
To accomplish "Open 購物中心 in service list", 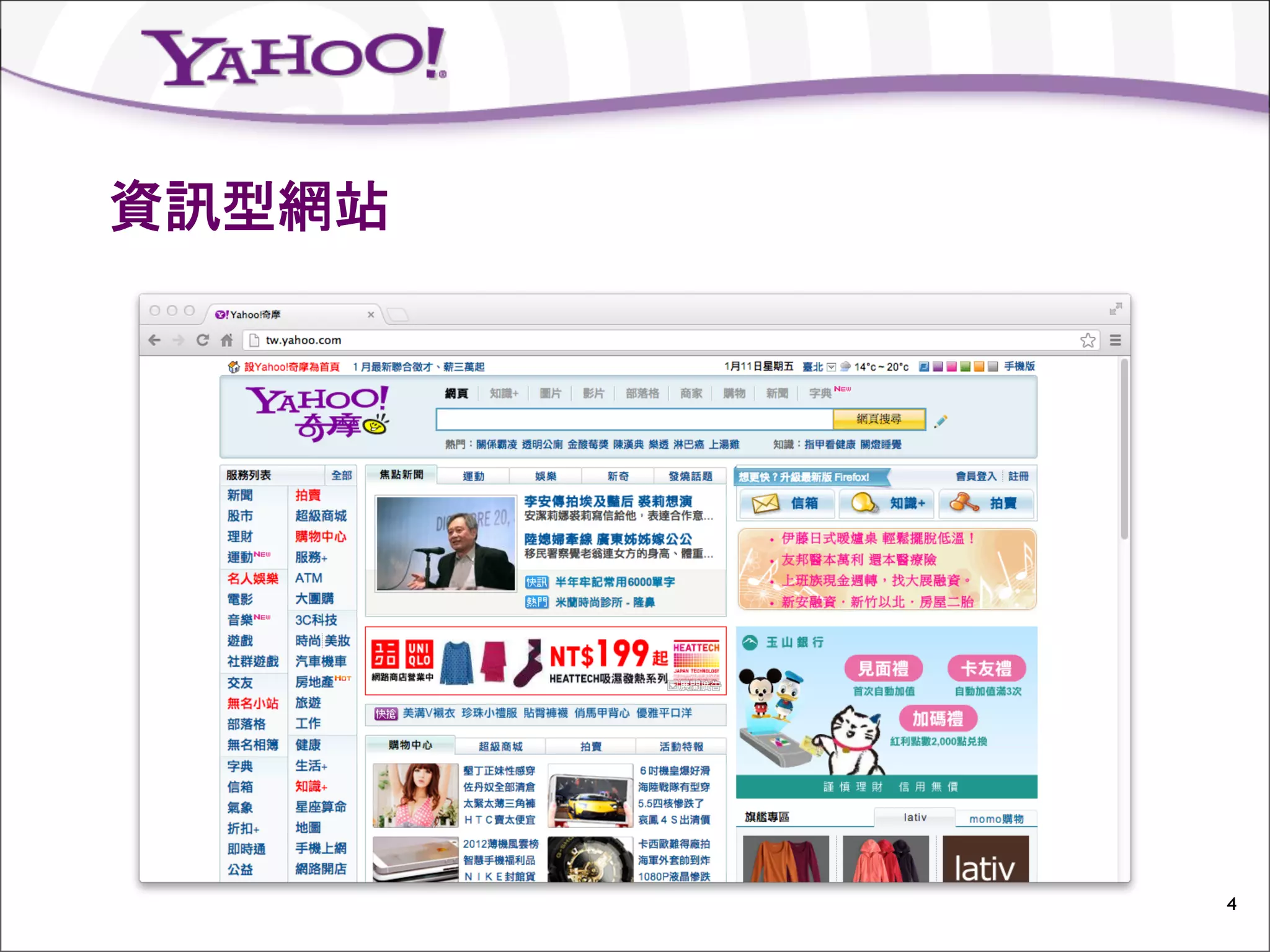I will pos(321,536).
